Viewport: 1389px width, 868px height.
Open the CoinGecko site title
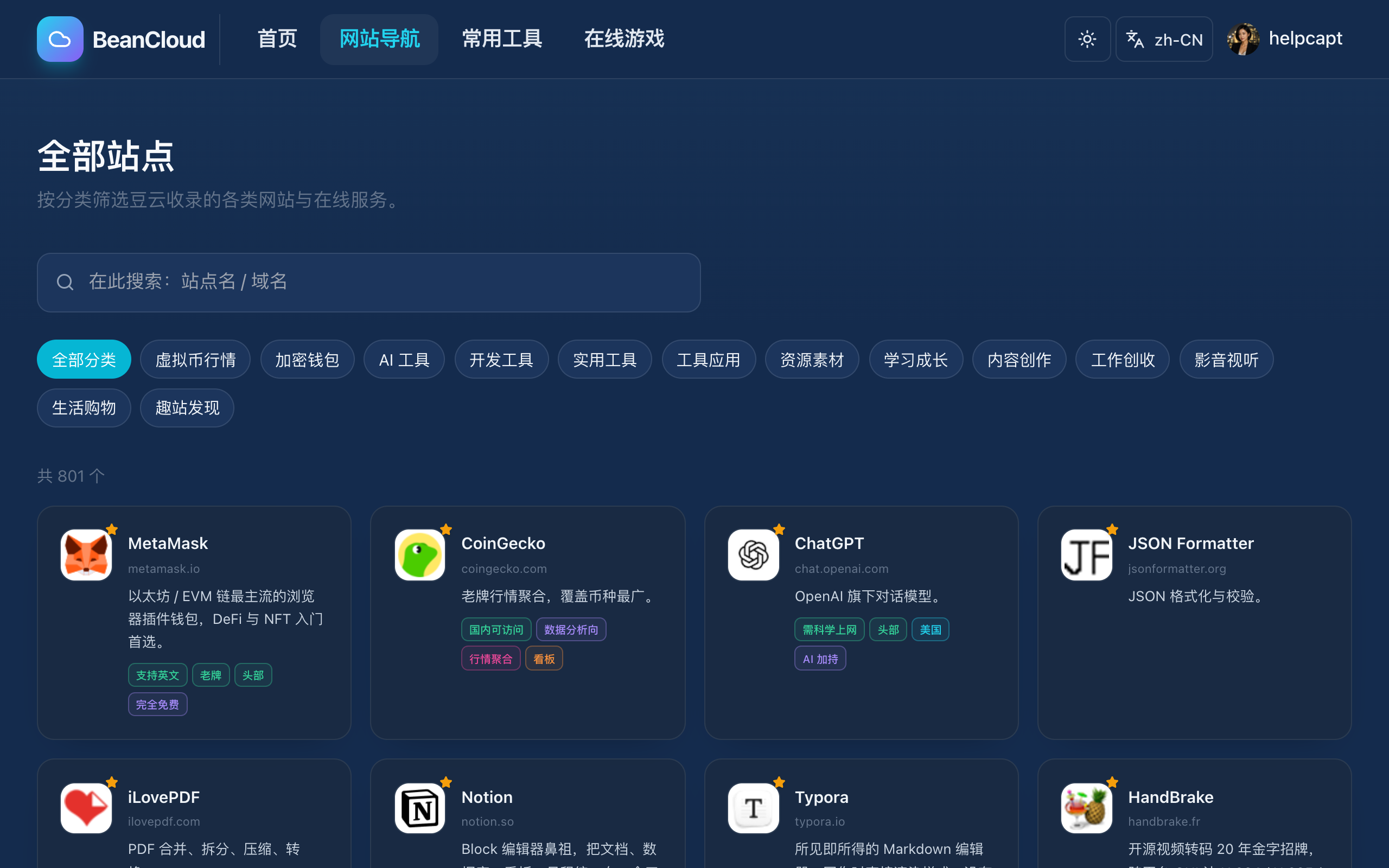pos(503,543)
